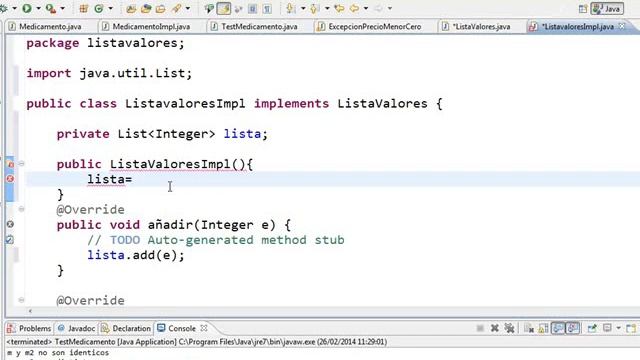
Task: Pin the current console
Action: click(x=592, y=328)
